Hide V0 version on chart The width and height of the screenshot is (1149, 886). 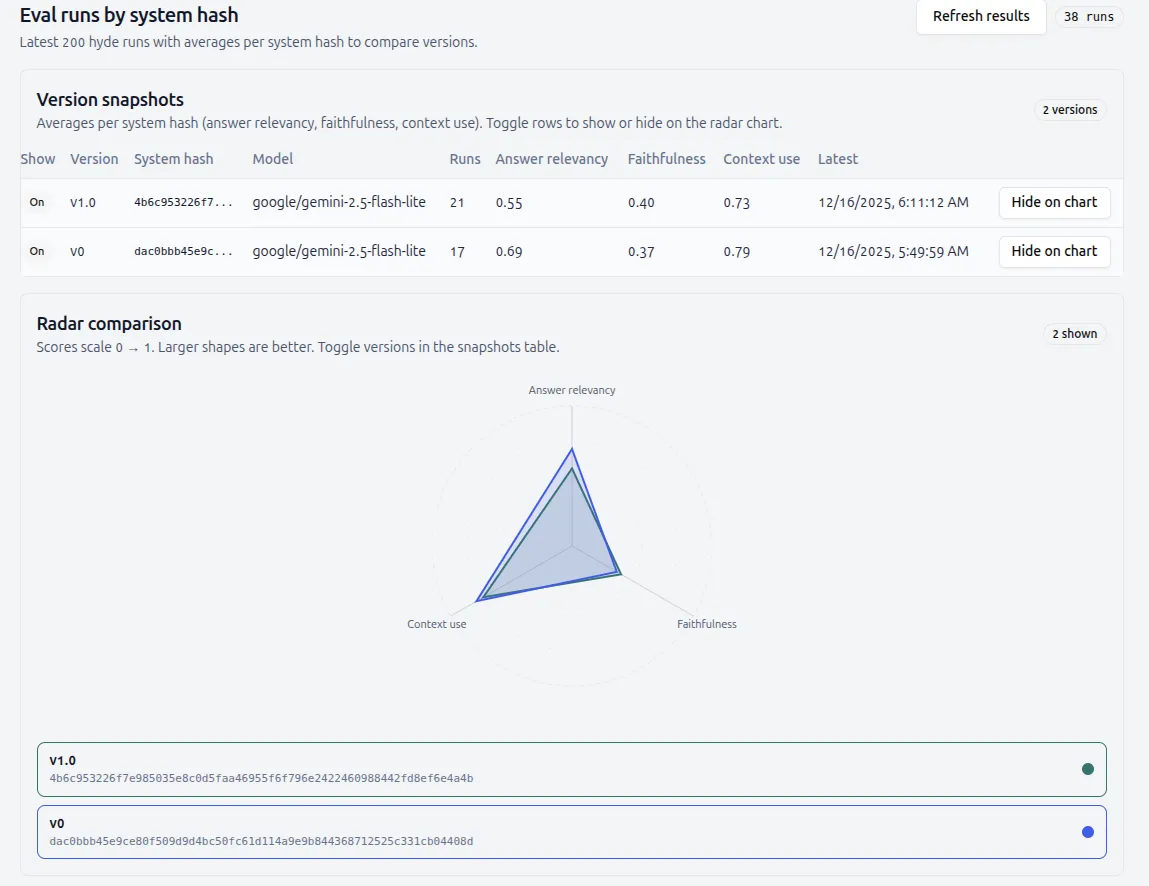point(1054,251)
